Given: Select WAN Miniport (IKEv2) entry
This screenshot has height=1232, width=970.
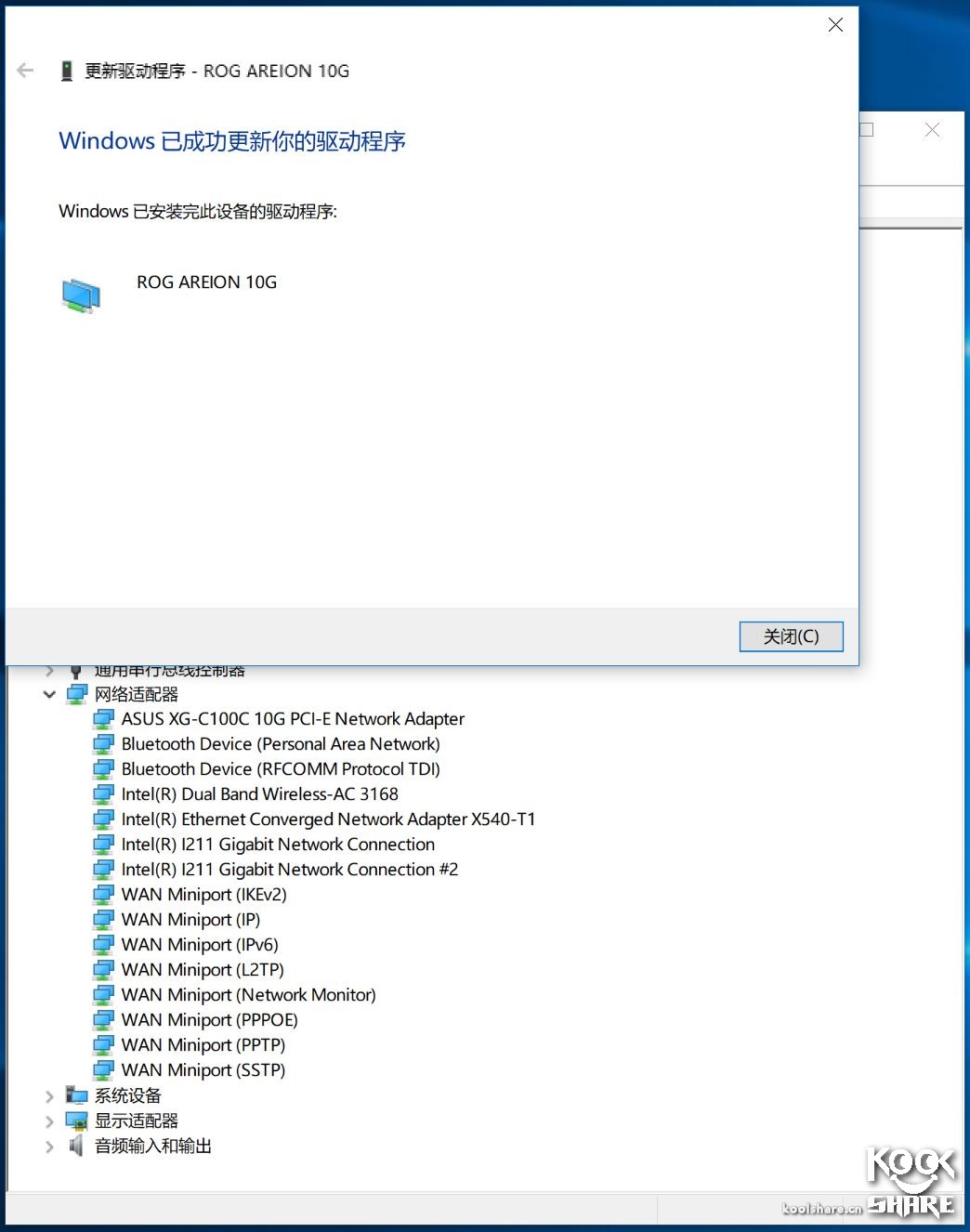Looking at the screenshot, I should pos(203,895).
